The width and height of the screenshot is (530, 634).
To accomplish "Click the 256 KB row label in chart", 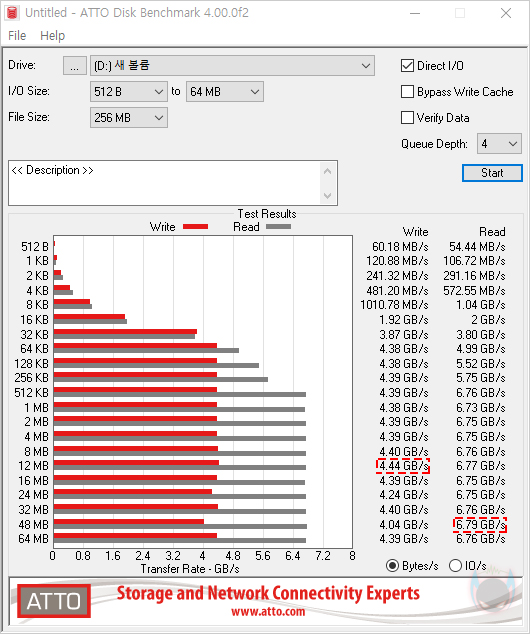I will [x=32, y=378].
